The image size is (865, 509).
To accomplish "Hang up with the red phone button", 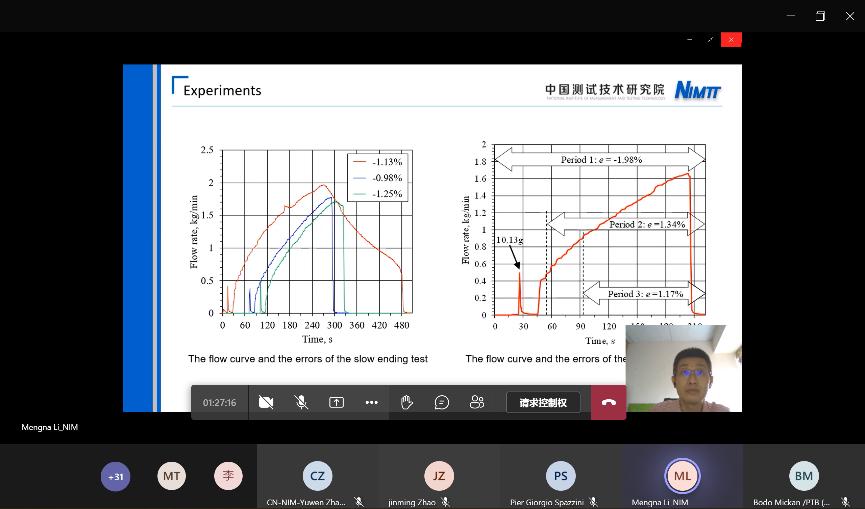I will (x=608, y=402).
